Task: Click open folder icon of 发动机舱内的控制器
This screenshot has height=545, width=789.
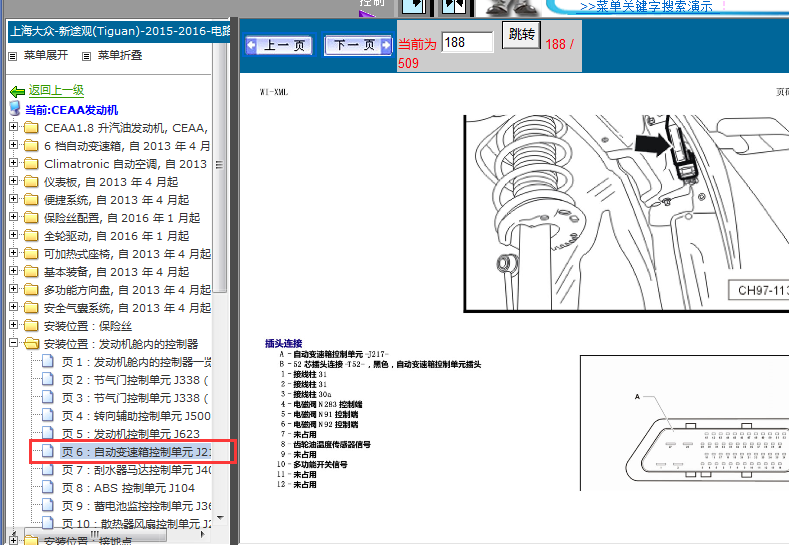Action: pyautogui.click(x=32, y=344)
